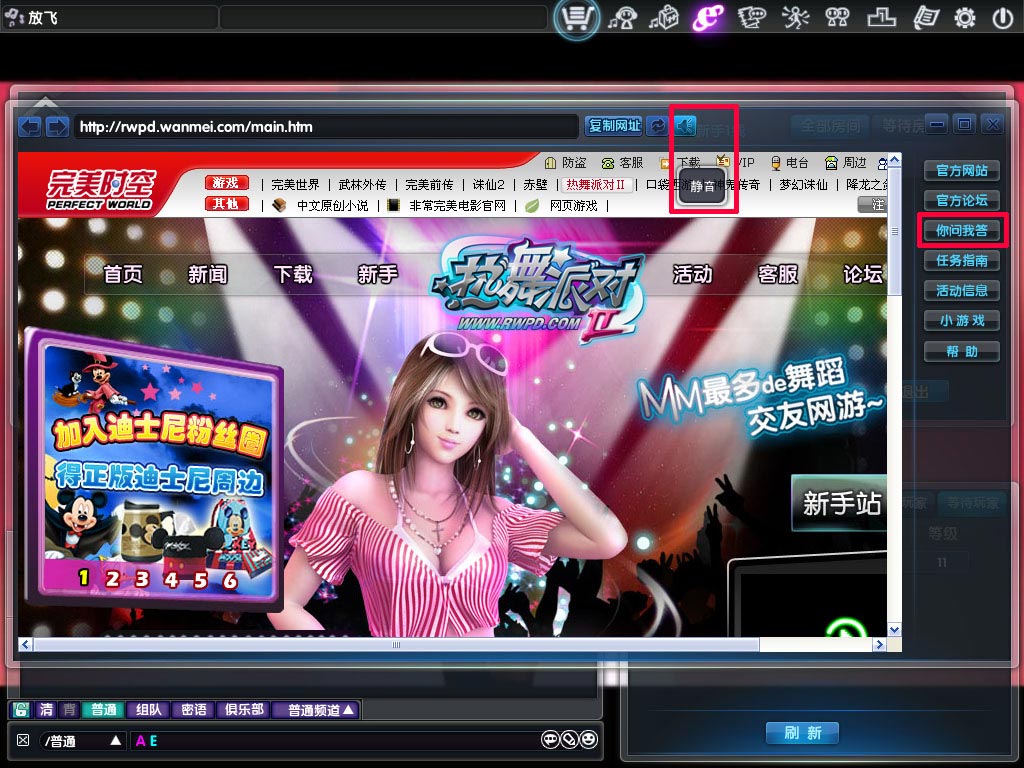Open the quest scroll icon
Screen dimensions: 1024x768
pyautogui.click(x=925, y=18)
